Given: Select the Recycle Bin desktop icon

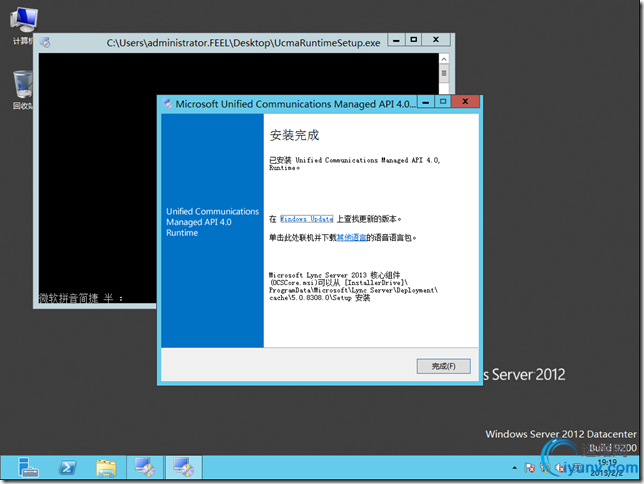Looking at the screenshot, I should (23, 90).
